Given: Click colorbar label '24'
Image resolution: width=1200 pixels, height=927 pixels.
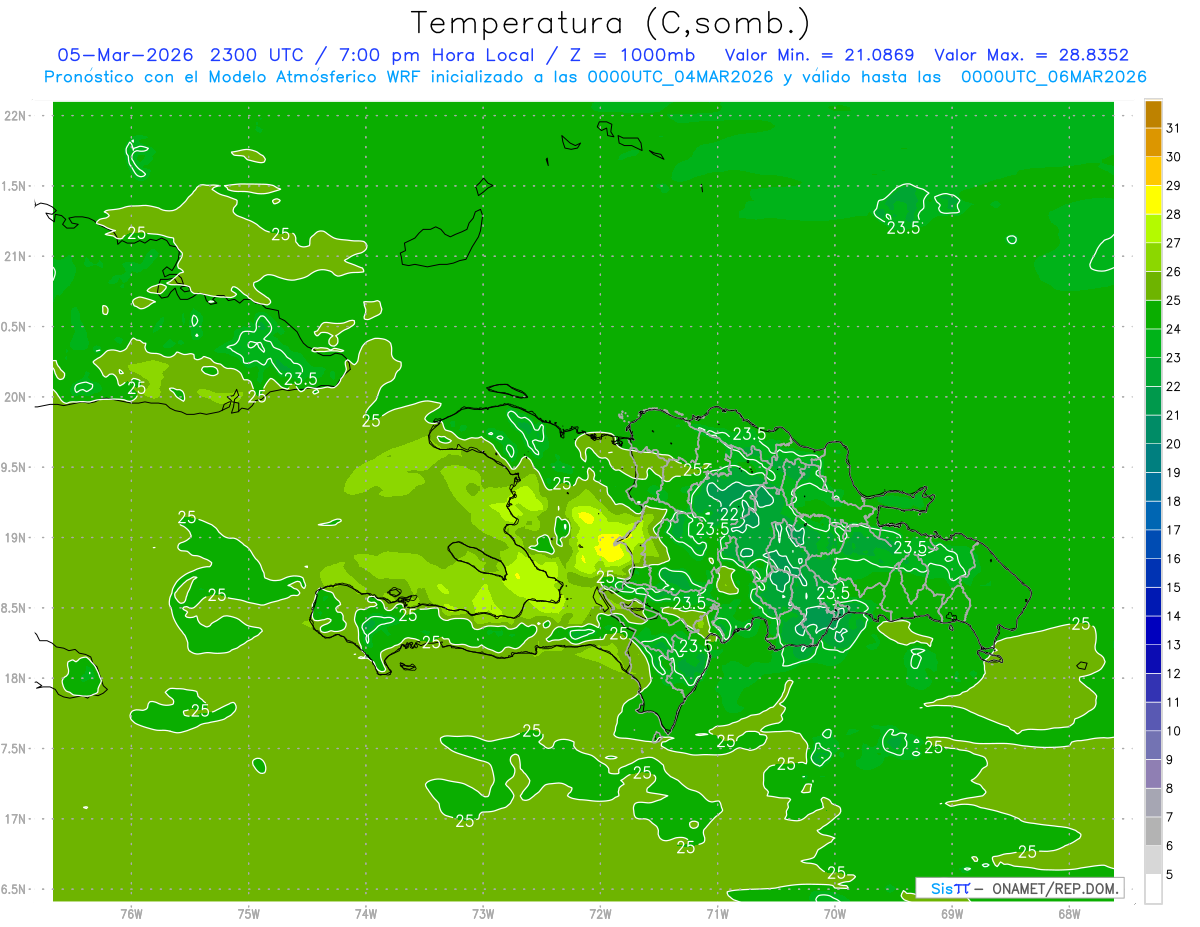Looking at the screenshot, I should tap(1173, 329).
